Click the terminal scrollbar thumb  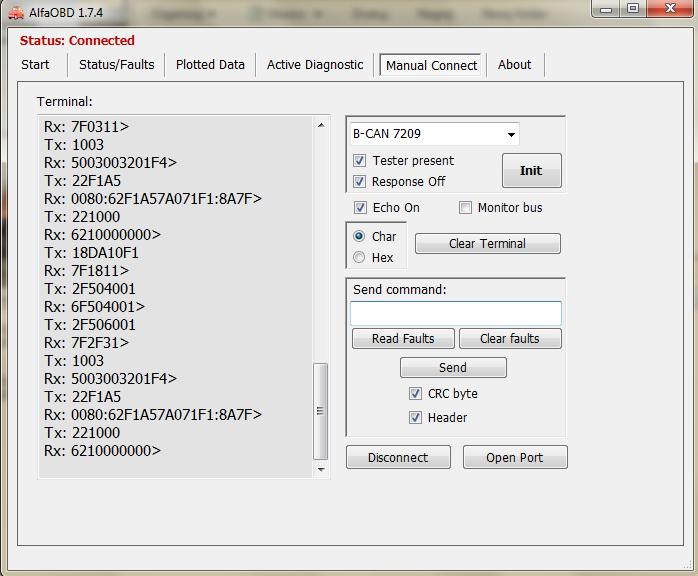point(321,411)
